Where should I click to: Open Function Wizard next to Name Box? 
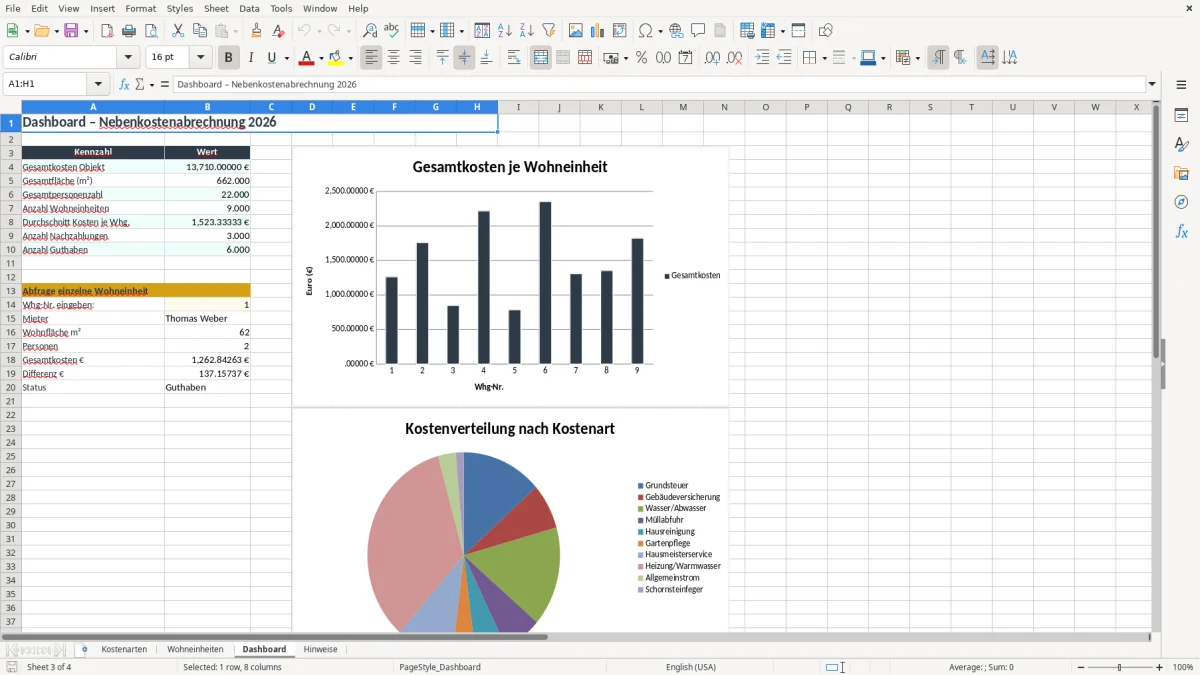tap(125, 85)
